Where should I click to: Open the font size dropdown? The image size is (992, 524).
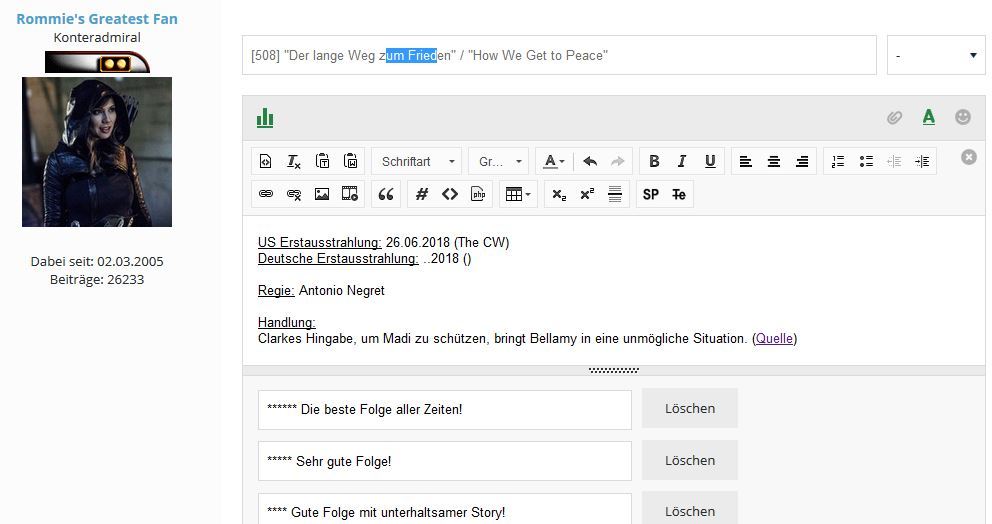[500, 161]
